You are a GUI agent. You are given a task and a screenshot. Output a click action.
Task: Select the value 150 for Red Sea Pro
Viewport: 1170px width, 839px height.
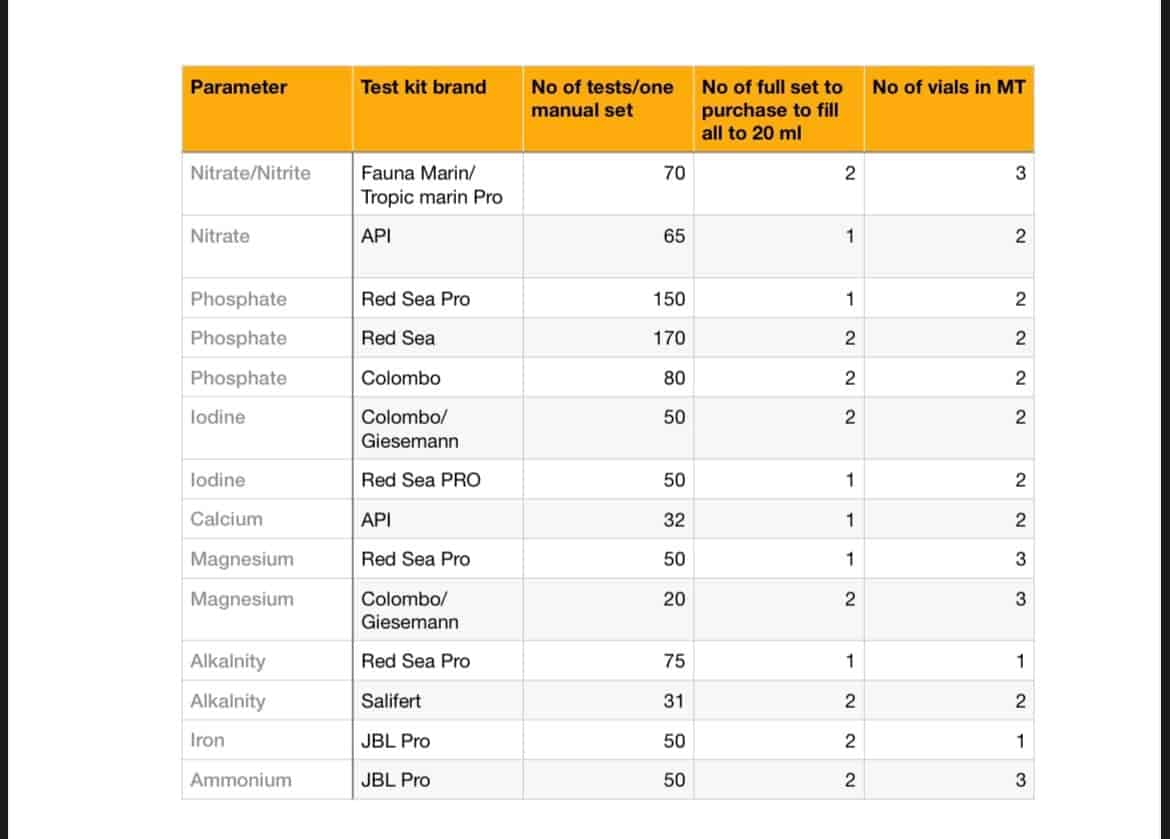tap(669, 299)
